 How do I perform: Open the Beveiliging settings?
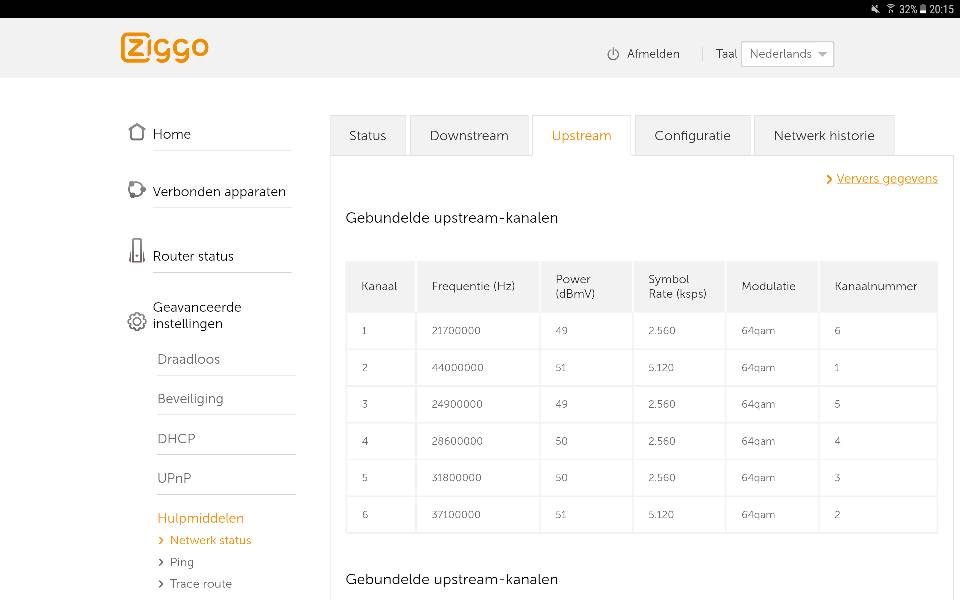coord(190,399)
